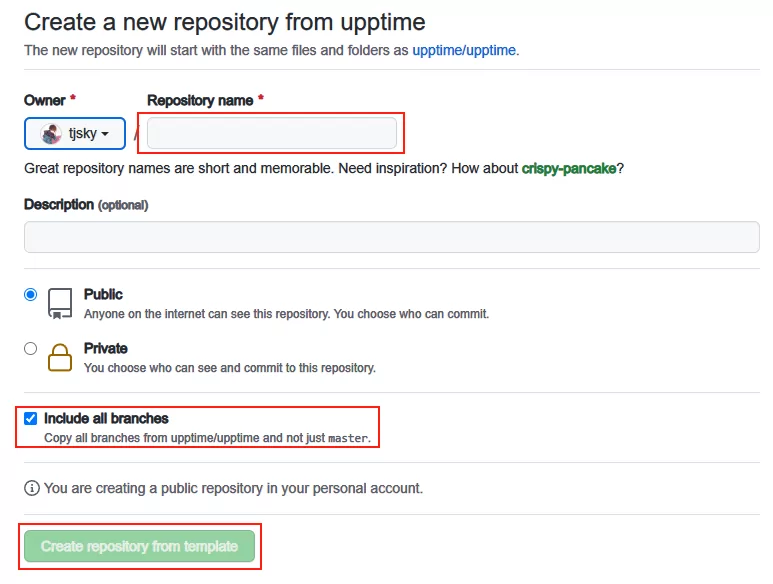Click Create repository from template button

[x=140, y=546]
